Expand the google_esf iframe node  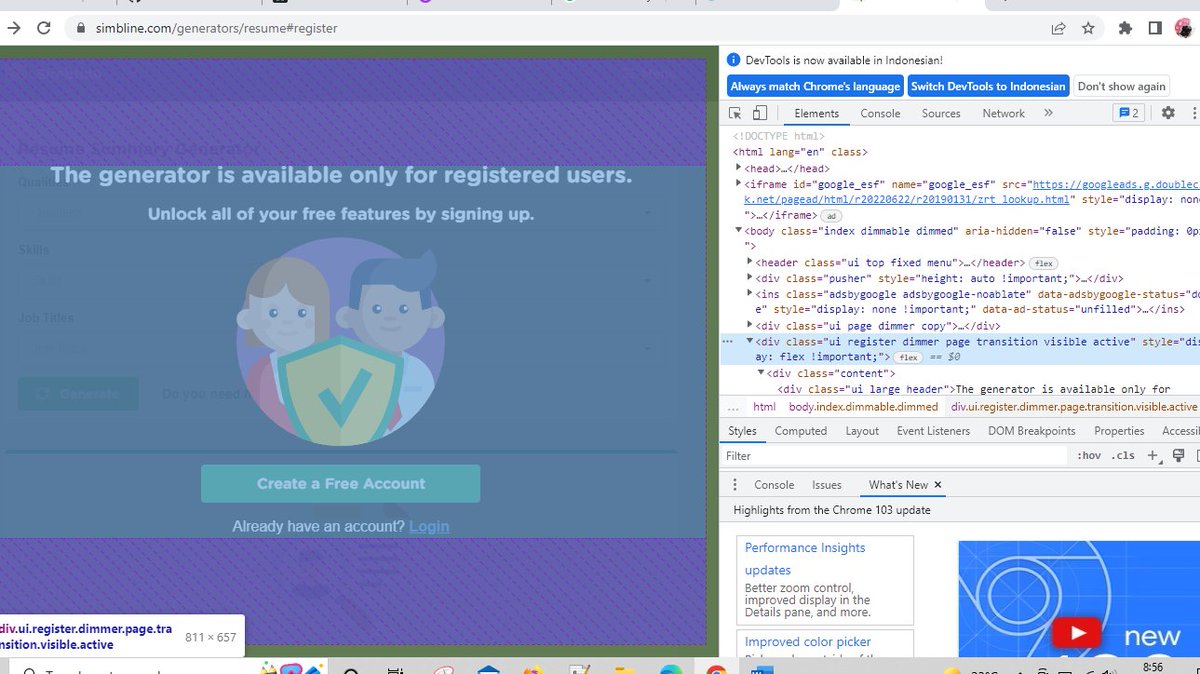point(739,184)
